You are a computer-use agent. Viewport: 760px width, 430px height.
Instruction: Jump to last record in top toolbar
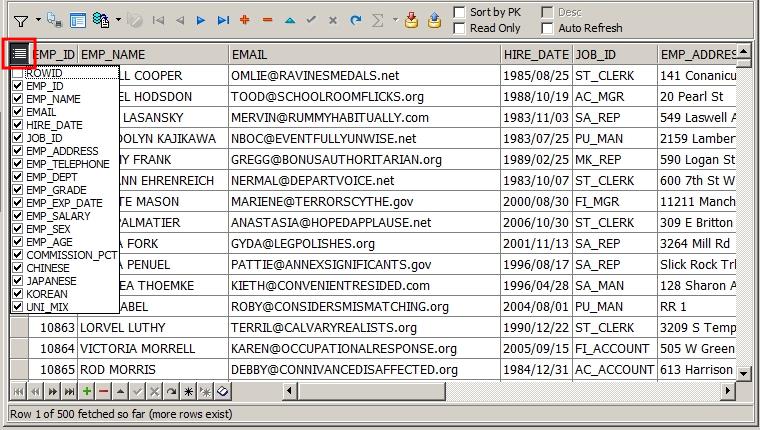pyautogui.click(x=223, y=20)
